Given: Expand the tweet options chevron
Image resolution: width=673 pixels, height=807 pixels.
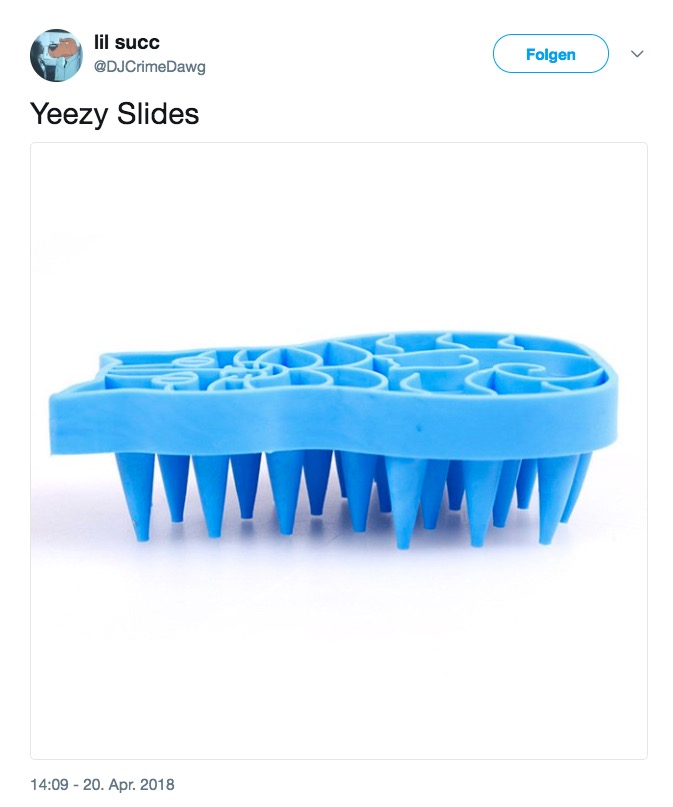Looking at the screenshot, I should point(637,54).
